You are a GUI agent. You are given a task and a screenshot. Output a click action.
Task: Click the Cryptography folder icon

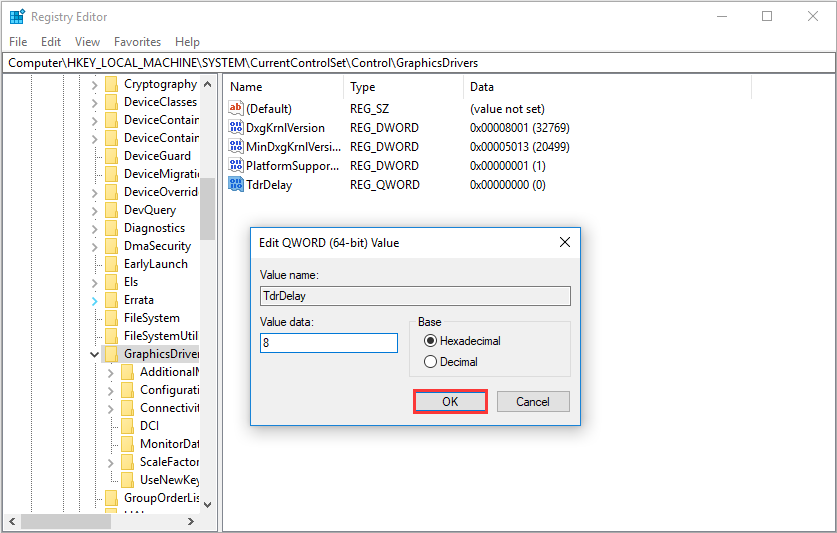(112, 84)
